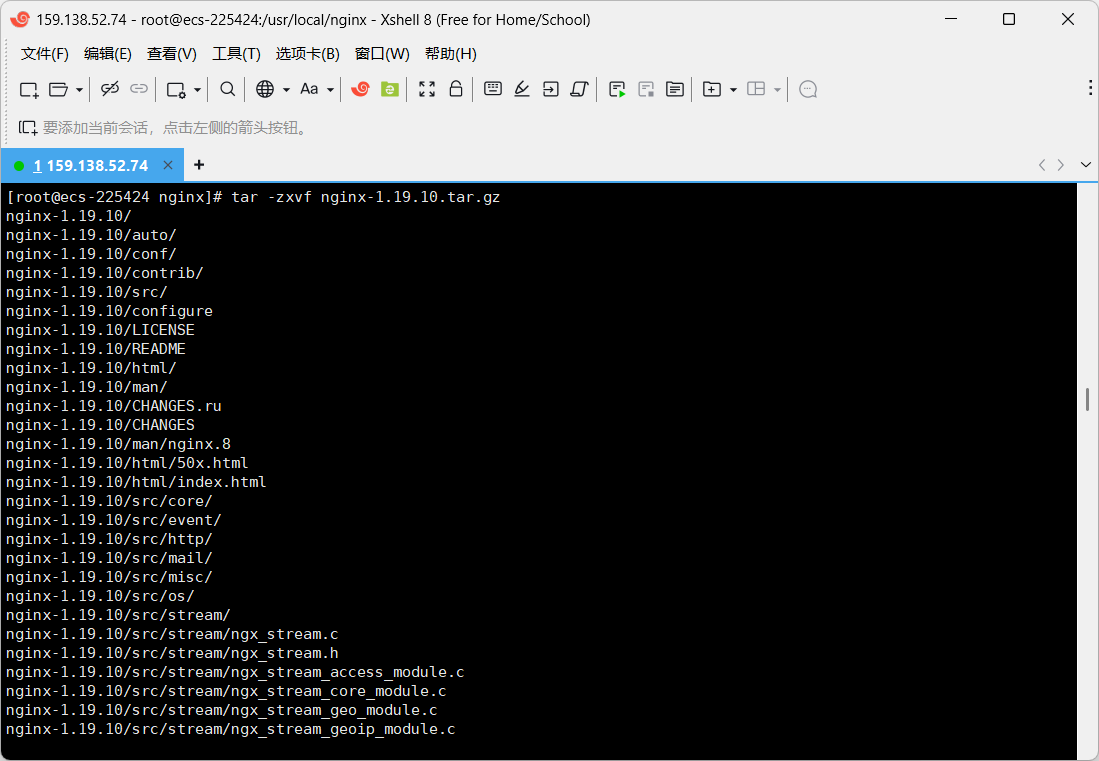Viewport: 1099px width, 761px height.
Task: Maximize the Xshell window
Action: point(1009,19)
